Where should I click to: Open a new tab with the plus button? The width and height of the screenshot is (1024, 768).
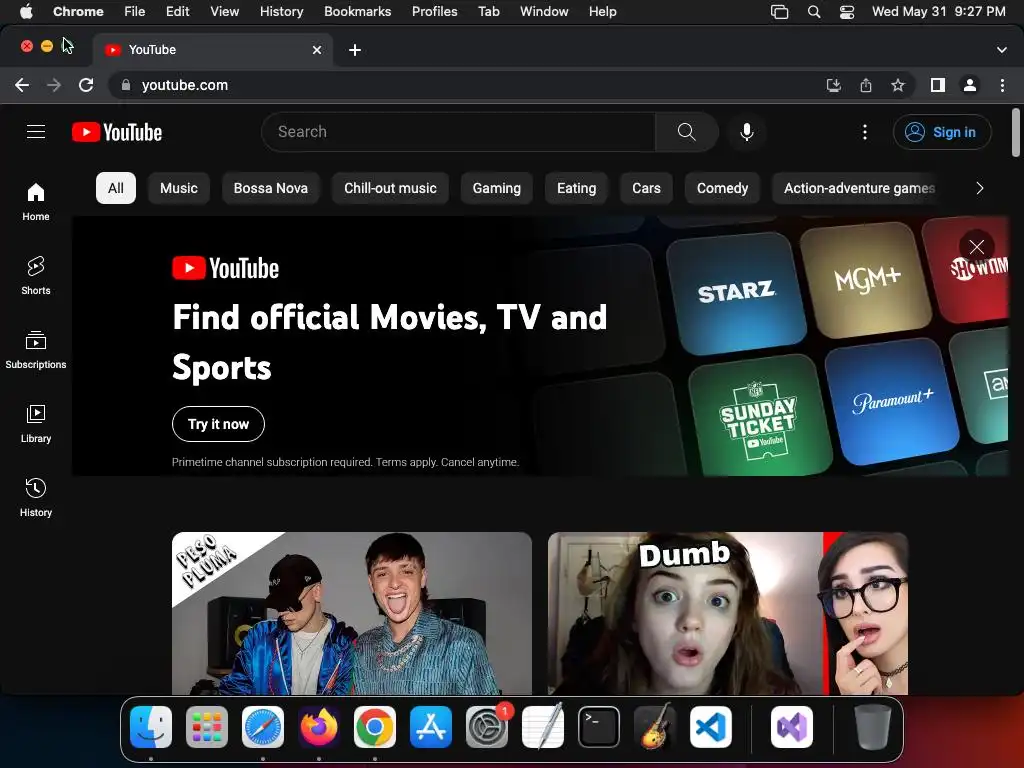point(355,50)
